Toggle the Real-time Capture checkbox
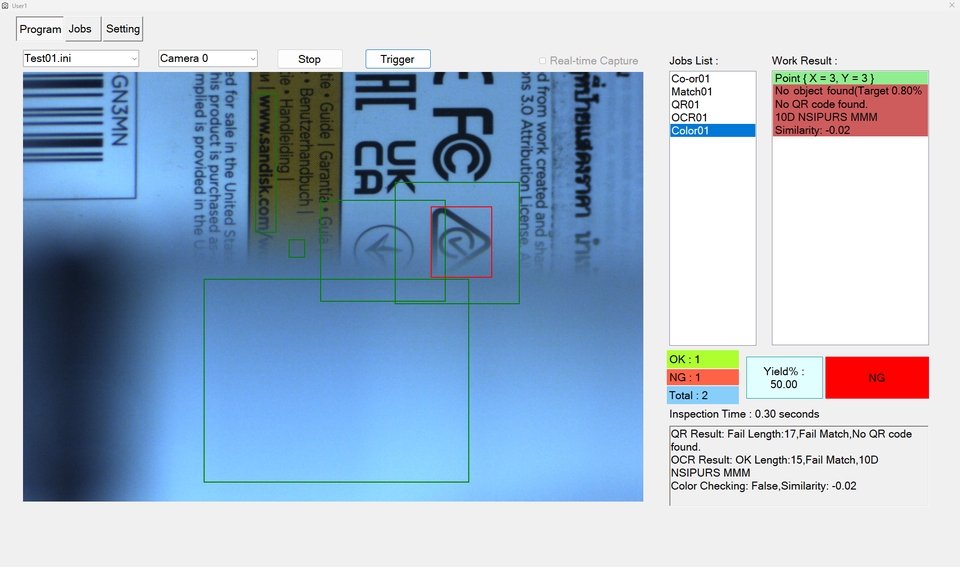 (x=542, y=61)
